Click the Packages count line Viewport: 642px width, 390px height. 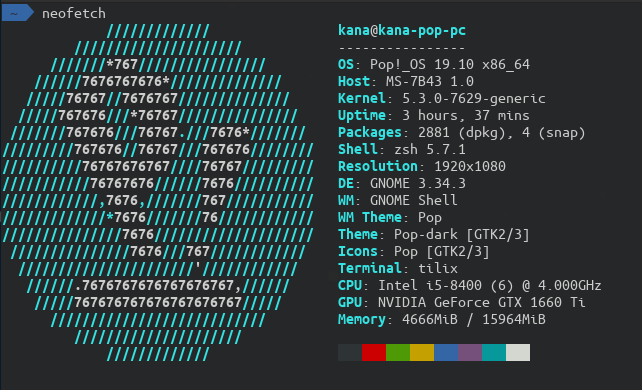point(462,133)
